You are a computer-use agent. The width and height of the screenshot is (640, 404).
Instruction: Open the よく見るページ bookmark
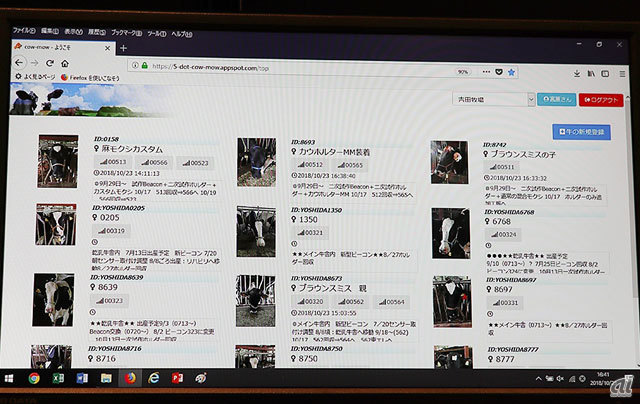tap(35, 76)
